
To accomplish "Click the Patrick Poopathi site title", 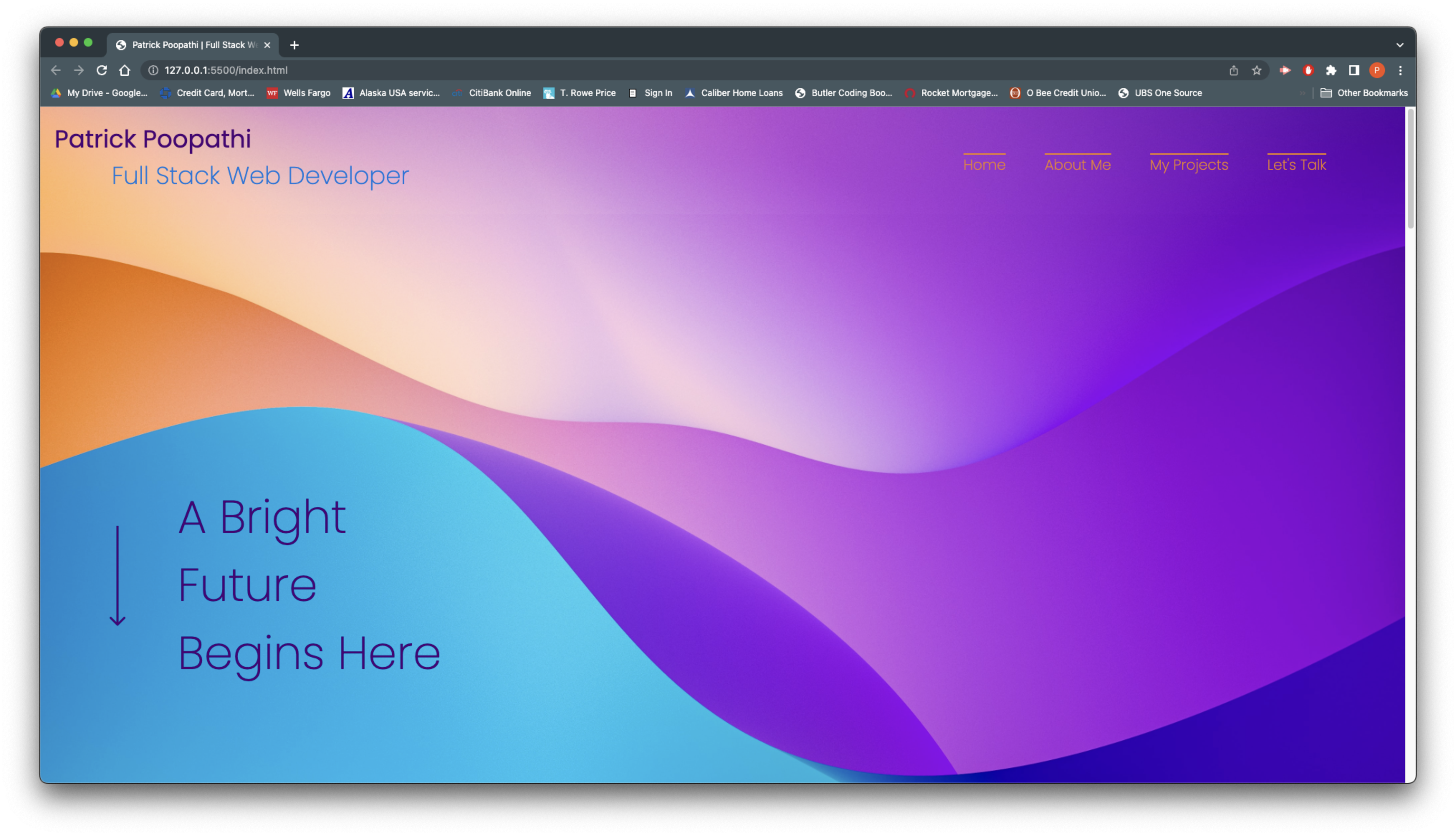I will coord(153,140).
